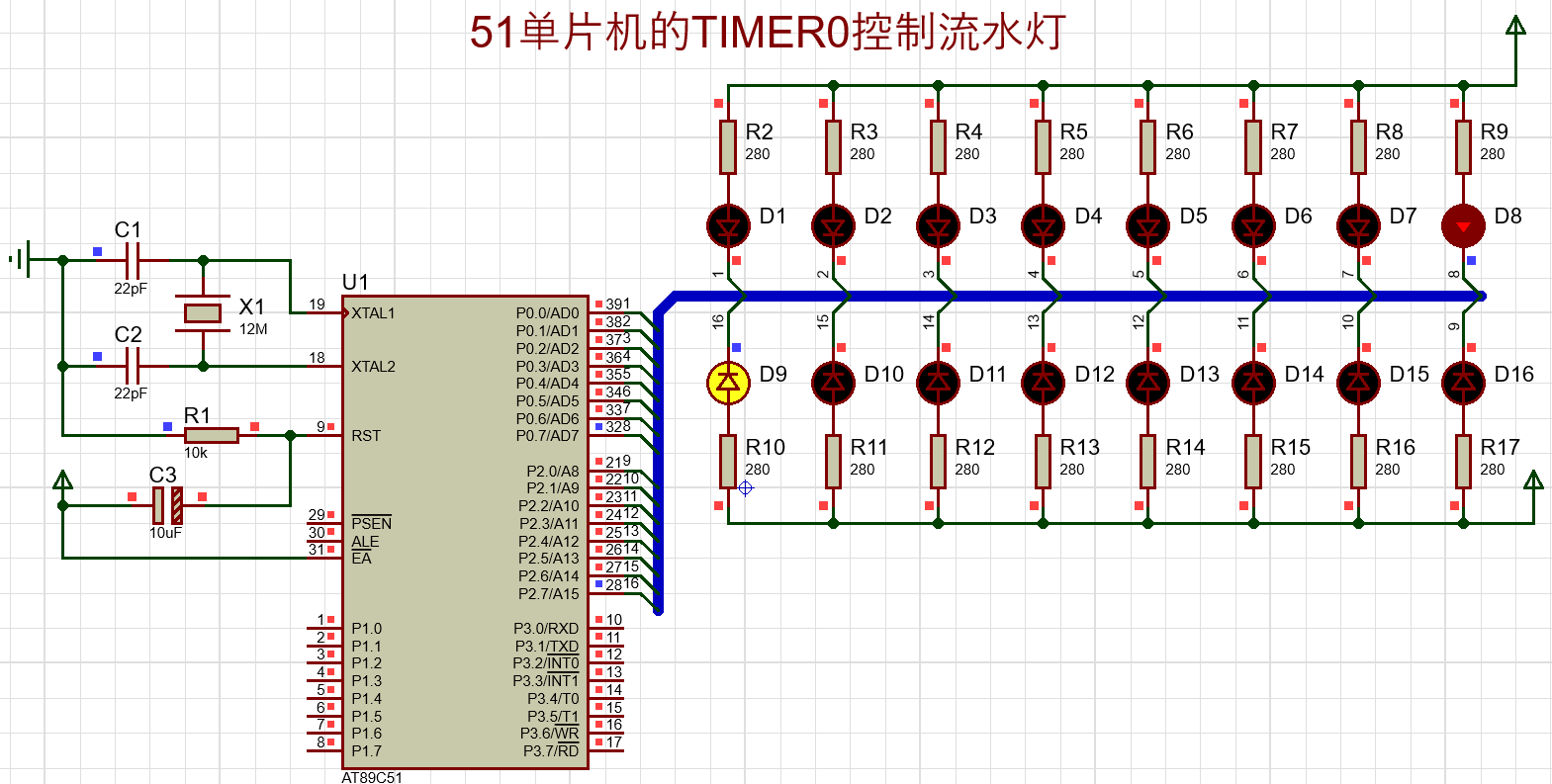Select capacitor C1 symbol
The image size is (1552, 784).
pyautogui.click(x=133, y=261)
